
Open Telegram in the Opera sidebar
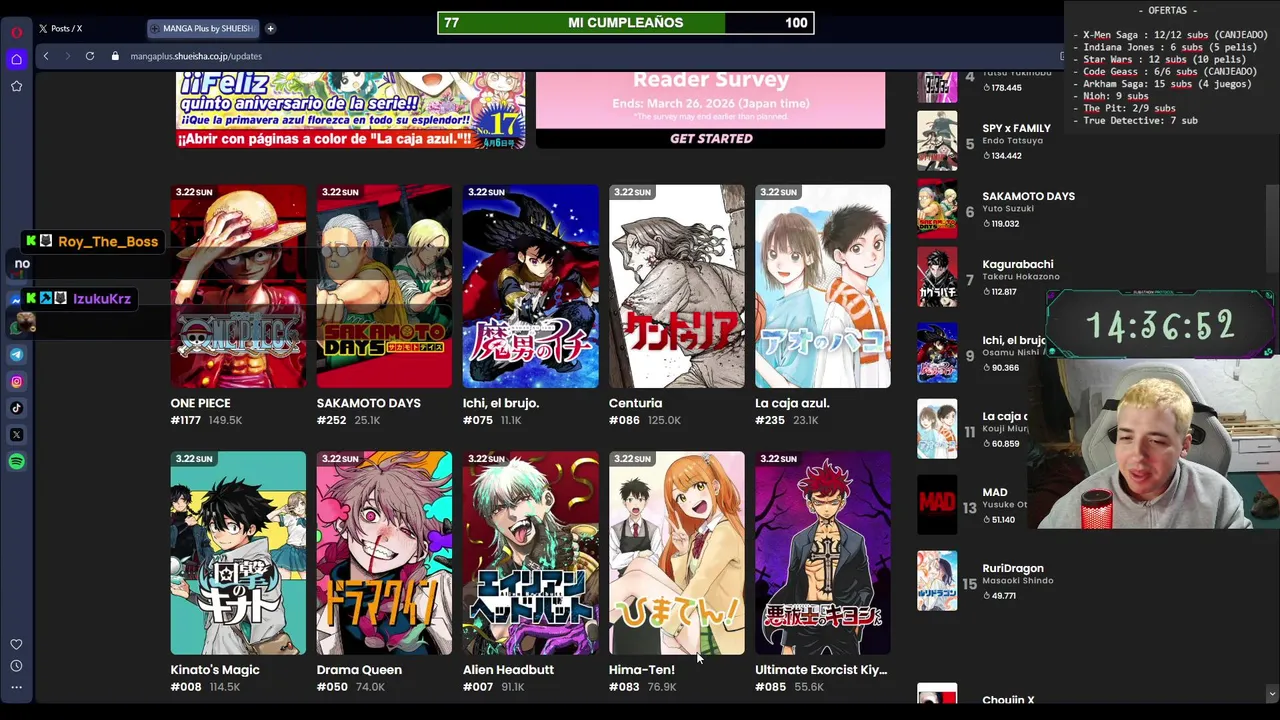click(16, 354)
